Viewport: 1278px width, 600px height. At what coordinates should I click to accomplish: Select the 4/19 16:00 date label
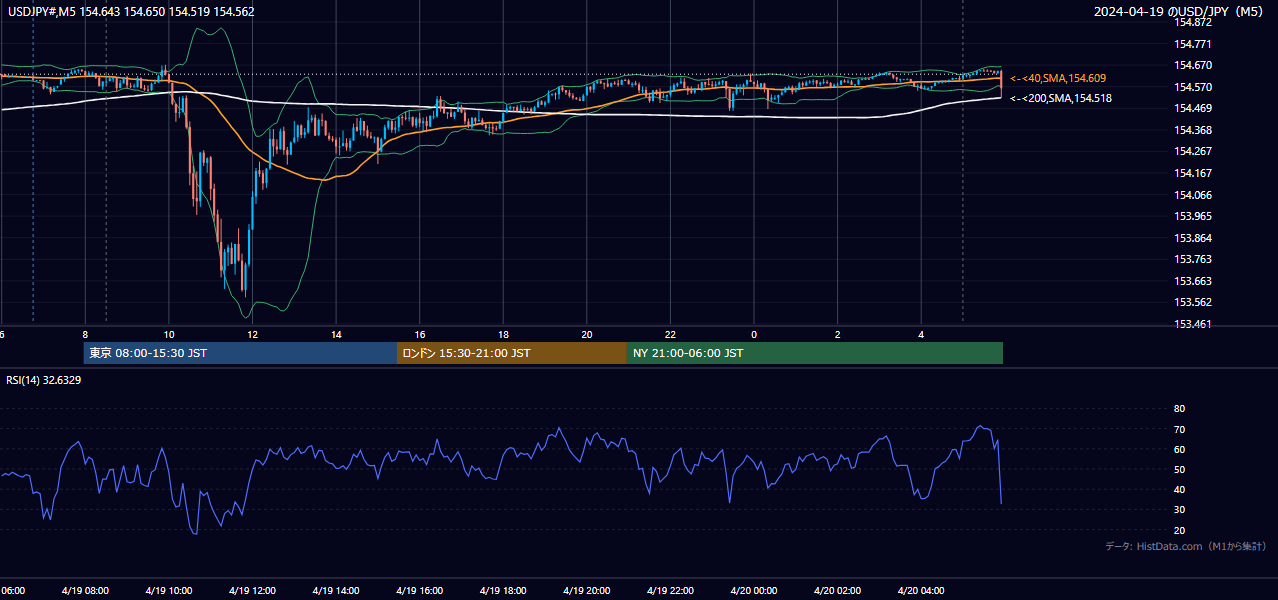click(x=419, y=590)
